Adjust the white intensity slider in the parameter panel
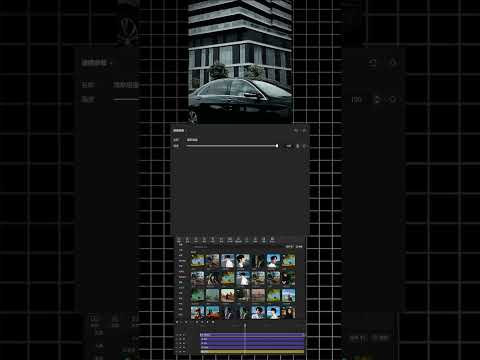480x360 pixels. pos(232,146)
